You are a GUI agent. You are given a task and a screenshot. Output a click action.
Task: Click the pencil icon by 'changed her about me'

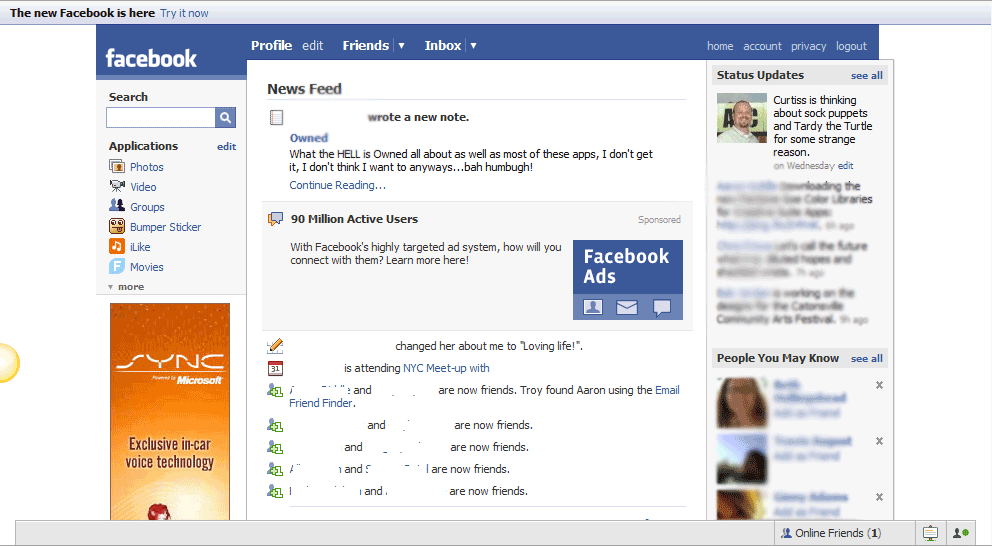pos(275,345)
